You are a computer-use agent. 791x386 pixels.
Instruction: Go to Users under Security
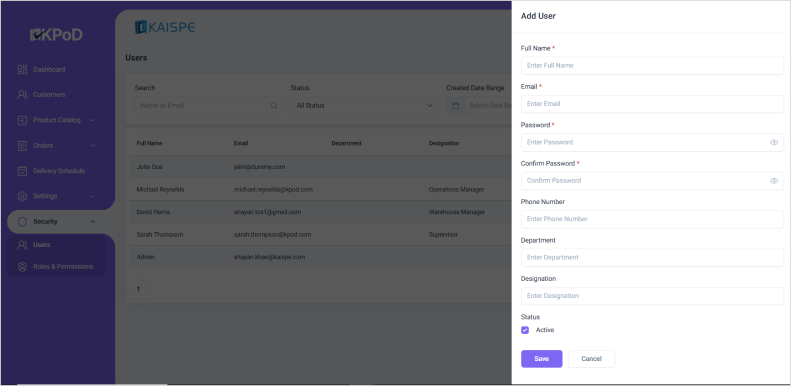(42, 245)
